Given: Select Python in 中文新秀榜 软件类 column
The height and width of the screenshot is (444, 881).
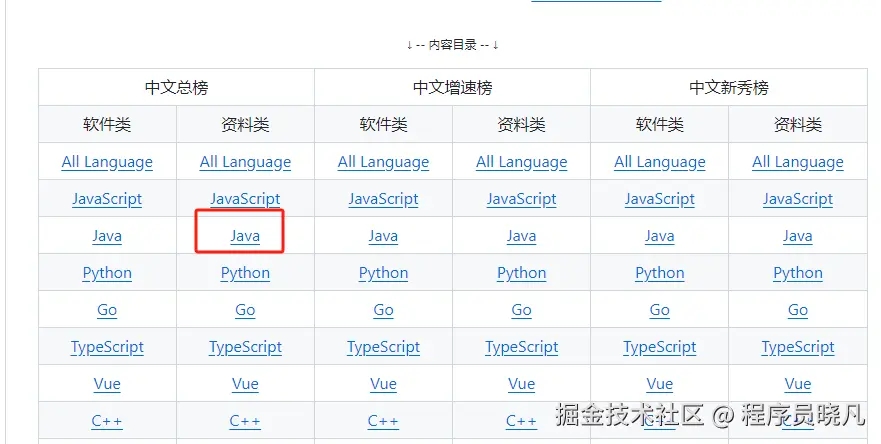Looking at the screenshot, I should [x=660, y=273].
